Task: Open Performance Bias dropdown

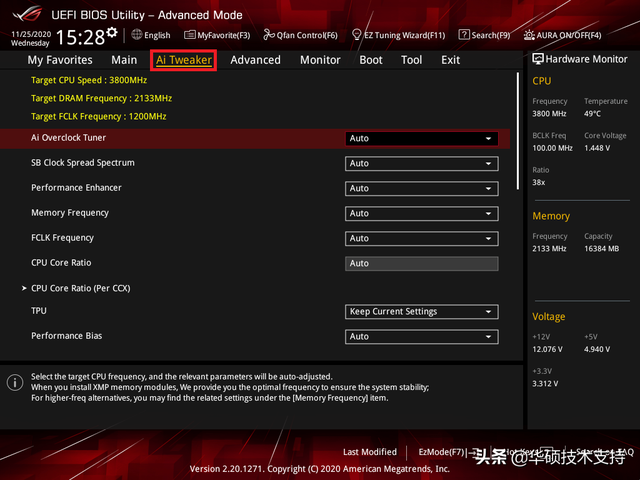Action: 422,337
